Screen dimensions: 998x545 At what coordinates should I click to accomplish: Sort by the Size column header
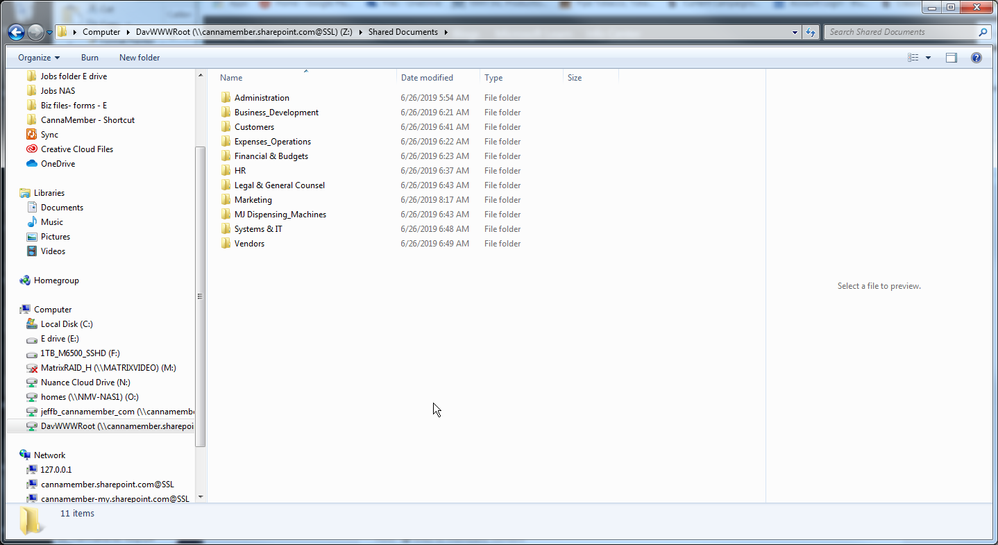(x=575, y=78)
